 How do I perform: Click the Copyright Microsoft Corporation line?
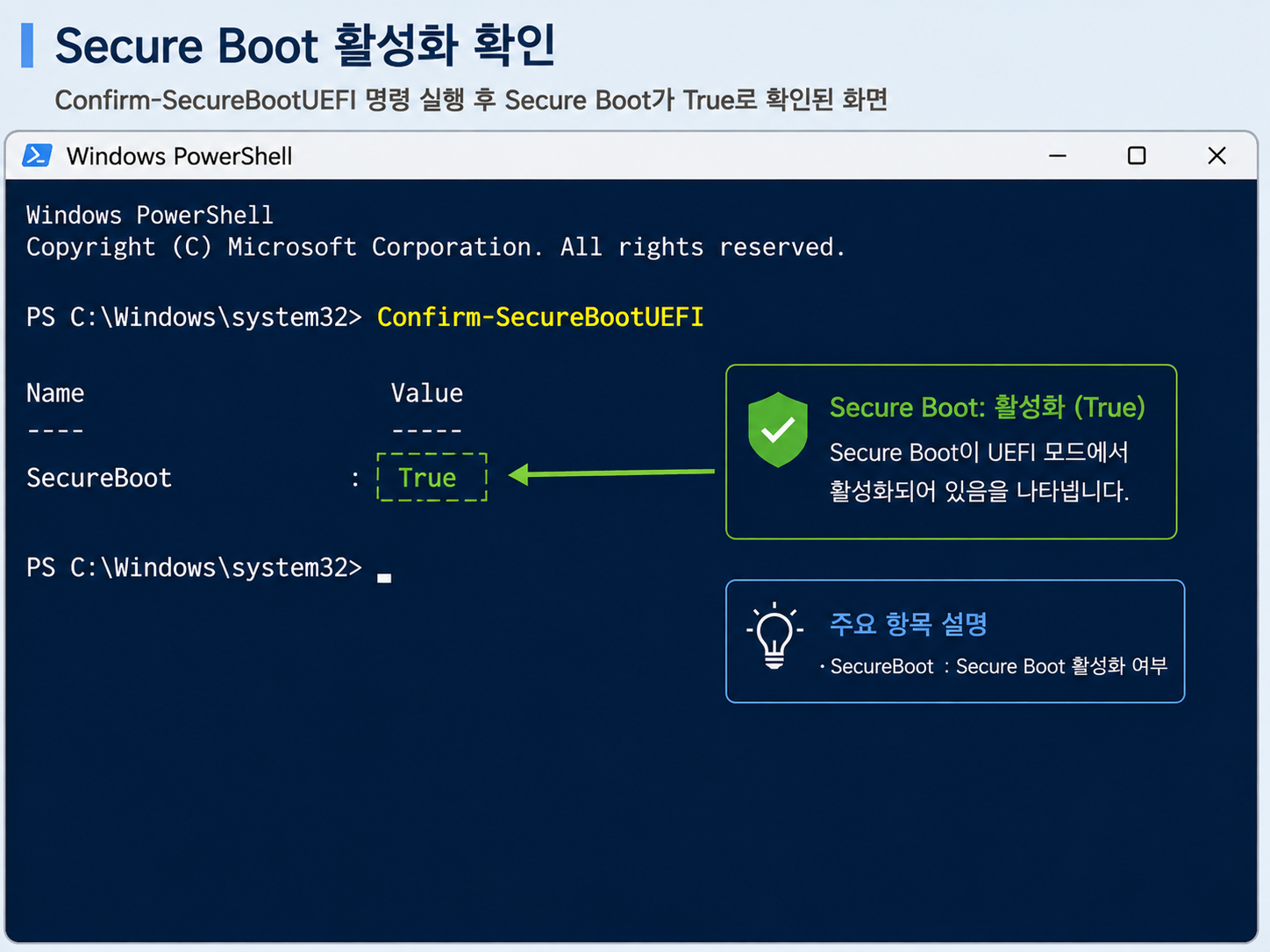[x=436, y=248]
